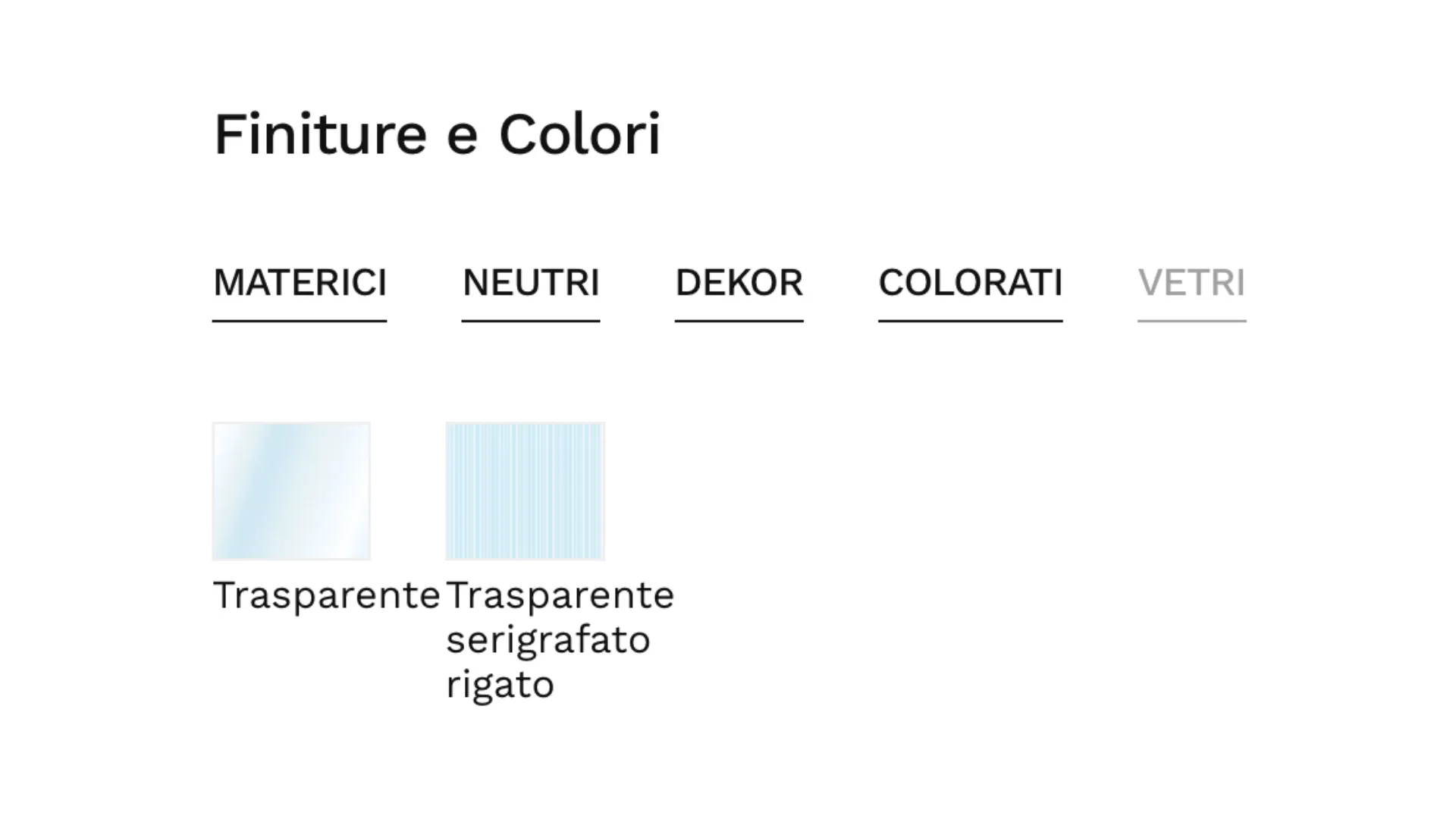Click the Finiture e Colori heading
The height and width of the screenshot is (819, 1456).
click(x=437, y=134)
